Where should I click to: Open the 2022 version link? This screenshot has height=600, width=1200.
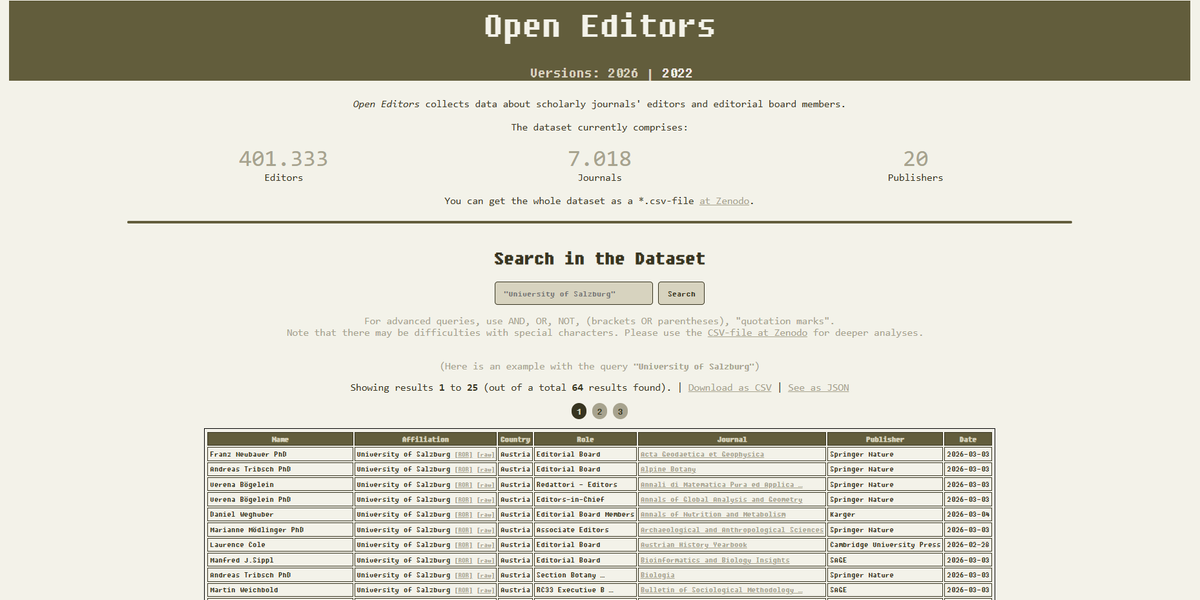point(677,73)
